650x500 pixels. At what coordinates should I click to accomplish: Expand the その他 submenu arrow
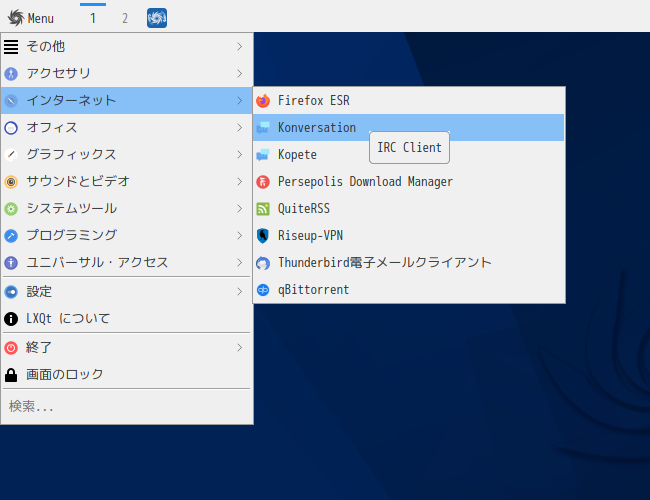point(240,47)
